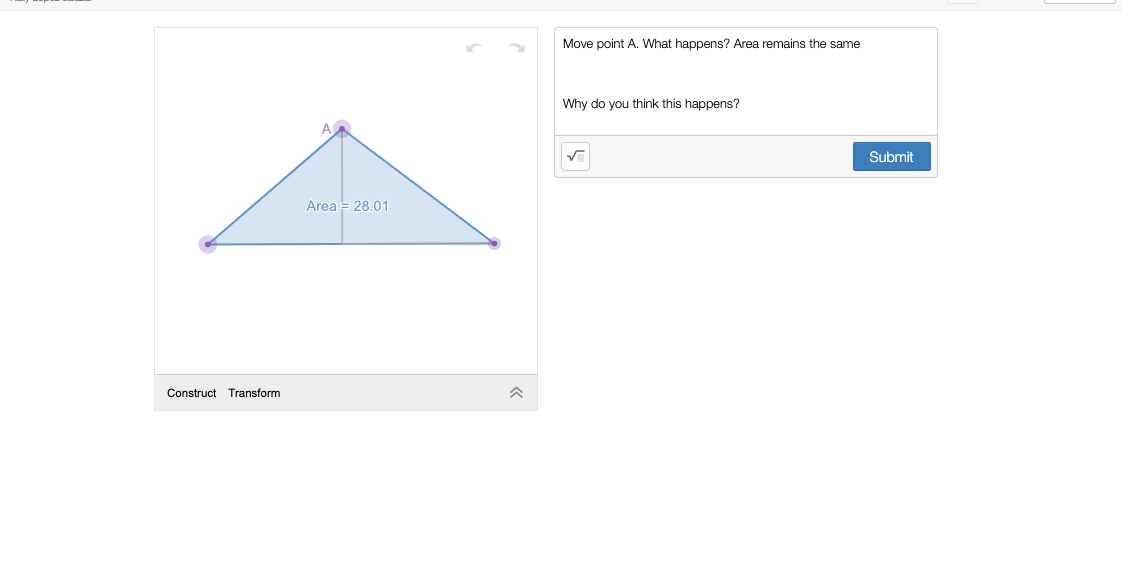The image size is (1122, 575).
Task: Click the undo arrow icon
Action: pyautogui.click(x=474, y=48)
